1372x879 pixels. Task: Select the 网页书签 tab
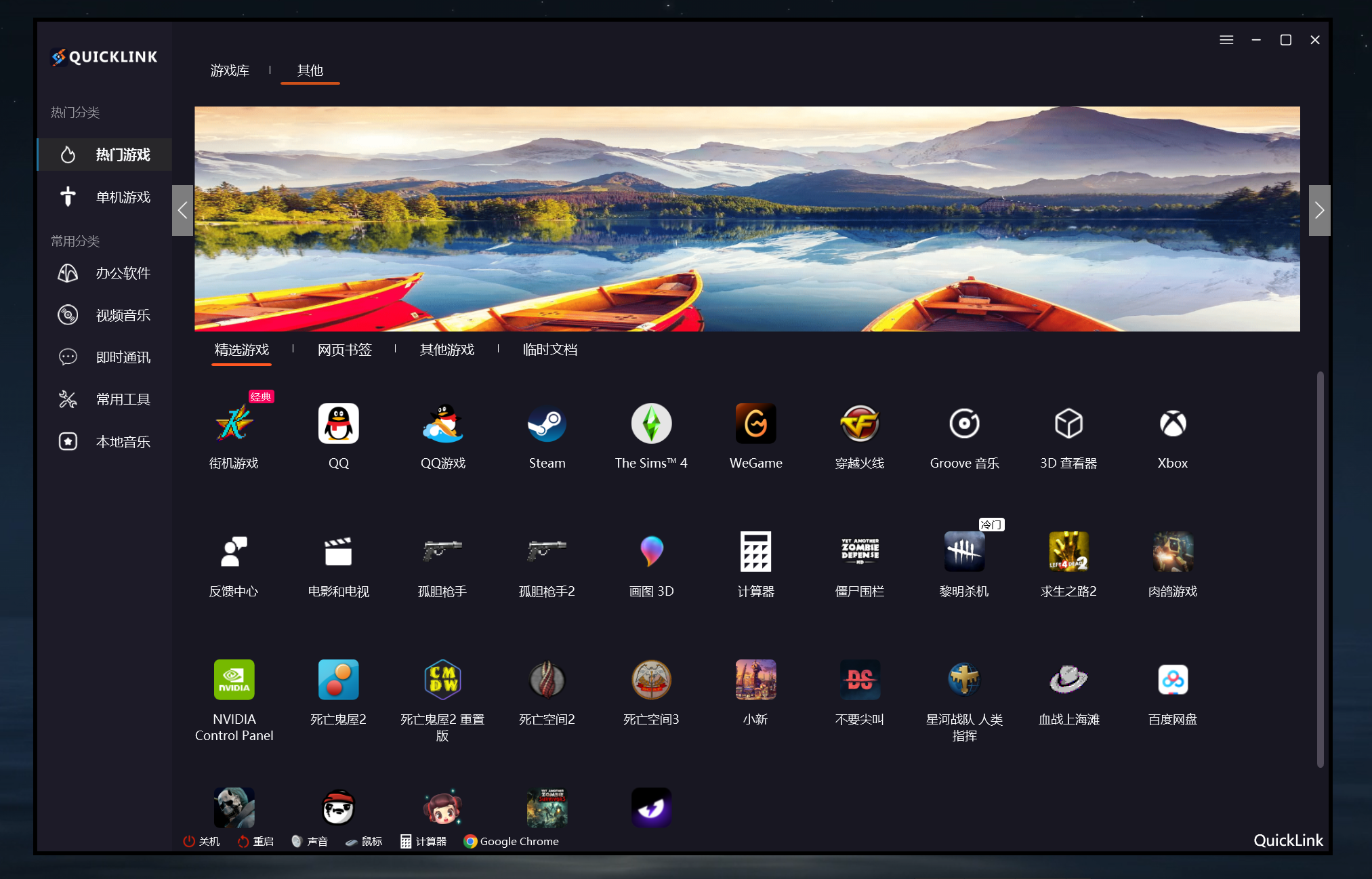344,350
